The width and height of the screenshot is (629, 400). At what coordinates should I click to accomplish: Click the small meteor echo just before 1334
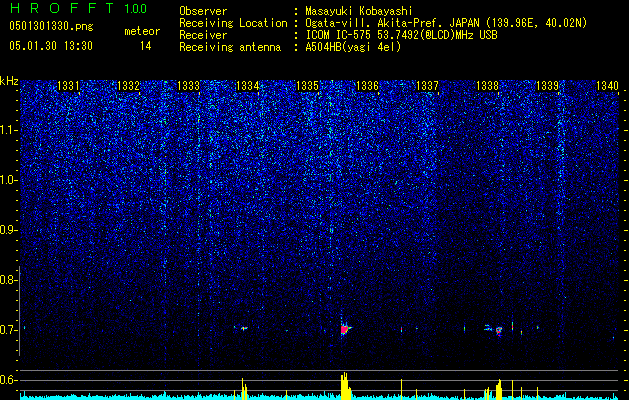coord(244,328)
